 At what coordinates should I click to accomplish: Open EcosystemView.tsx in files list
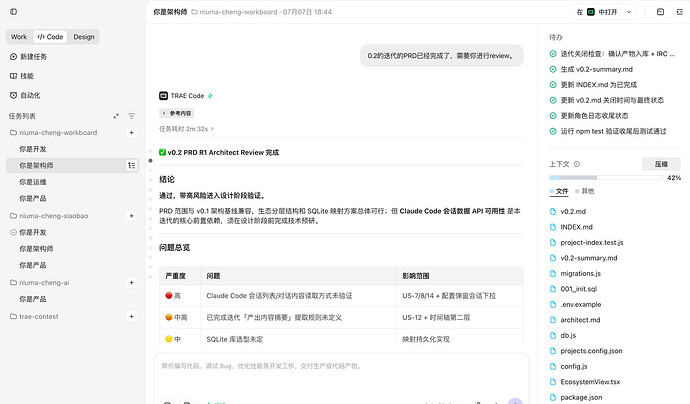590,382
